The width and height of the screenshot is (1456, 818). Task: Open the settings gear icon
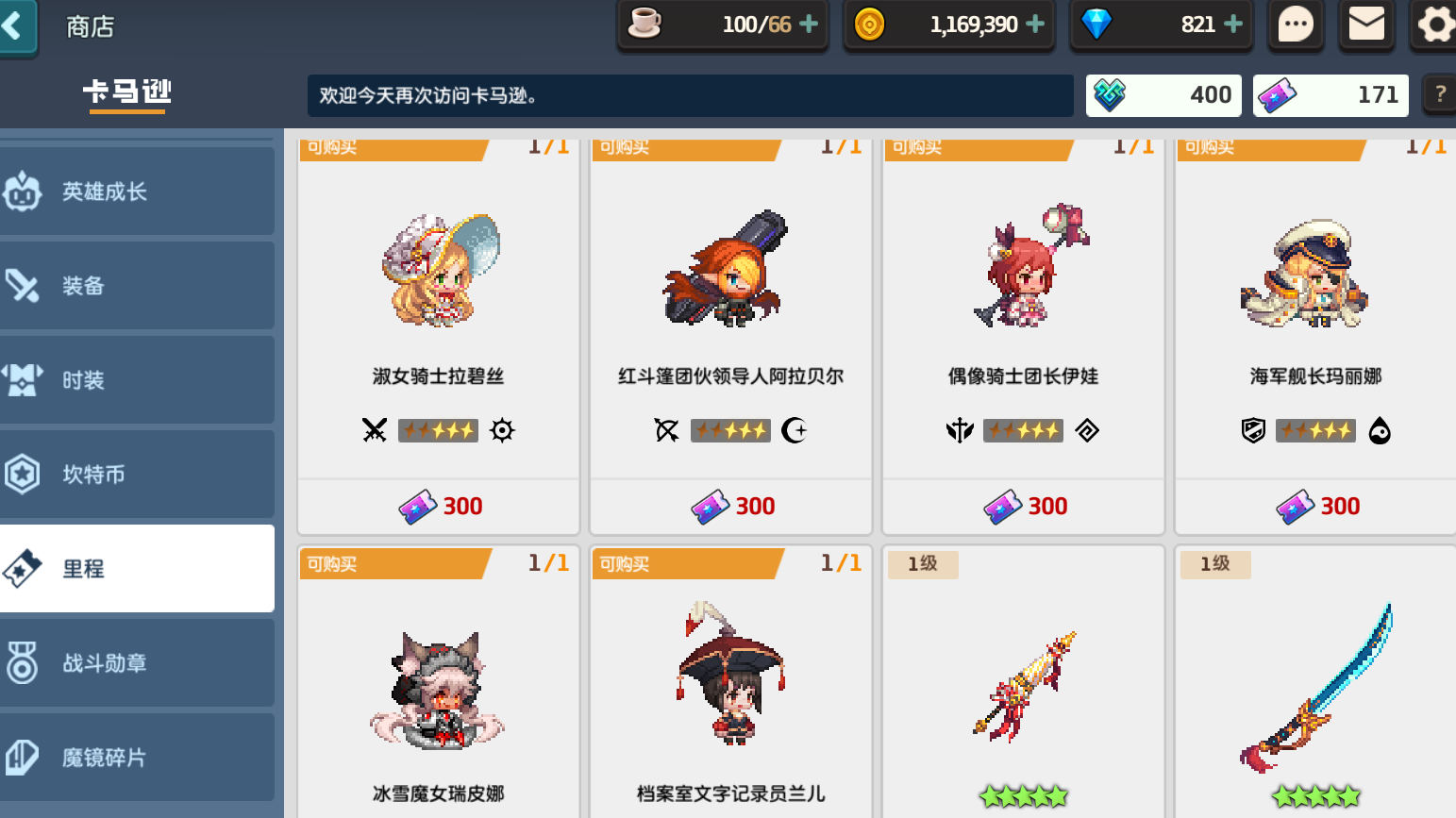point(1434,25)
